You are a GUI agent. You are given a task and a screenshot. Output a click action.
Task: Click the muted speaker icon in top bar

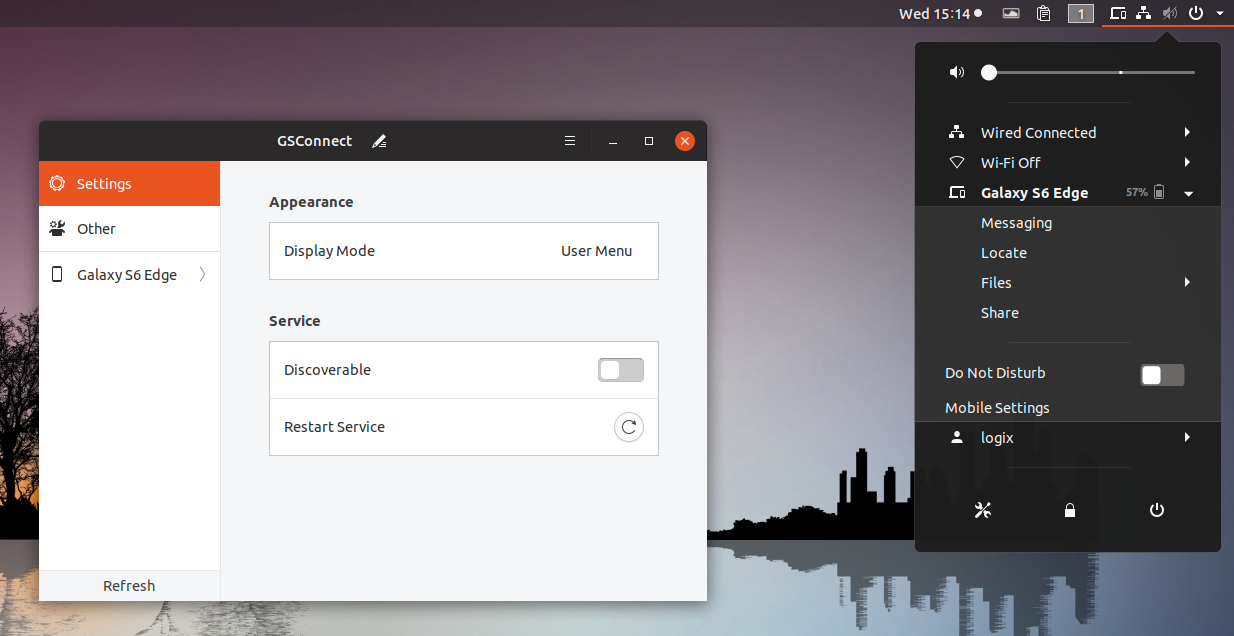coord(1170,13)
